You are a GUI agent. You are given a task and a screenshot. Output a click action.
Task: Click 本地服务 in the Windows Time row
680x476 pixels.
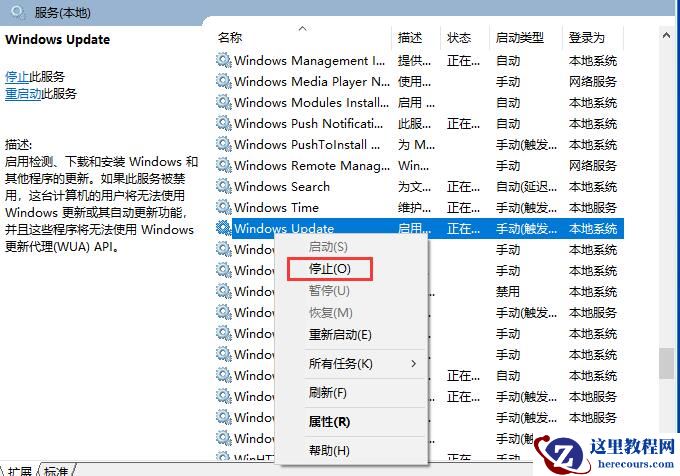[x=592, y=208]
